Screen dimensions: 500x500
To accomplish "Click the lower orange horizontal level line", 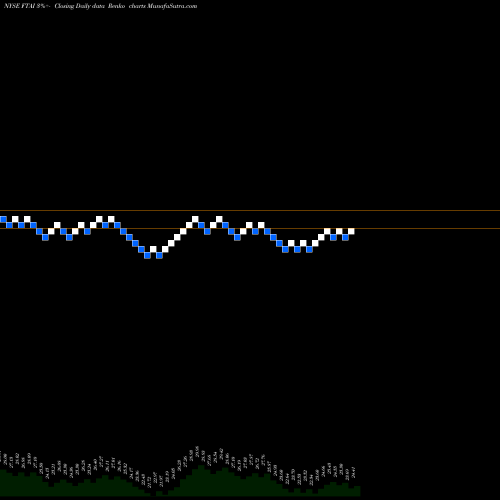I will coord(250,228).
